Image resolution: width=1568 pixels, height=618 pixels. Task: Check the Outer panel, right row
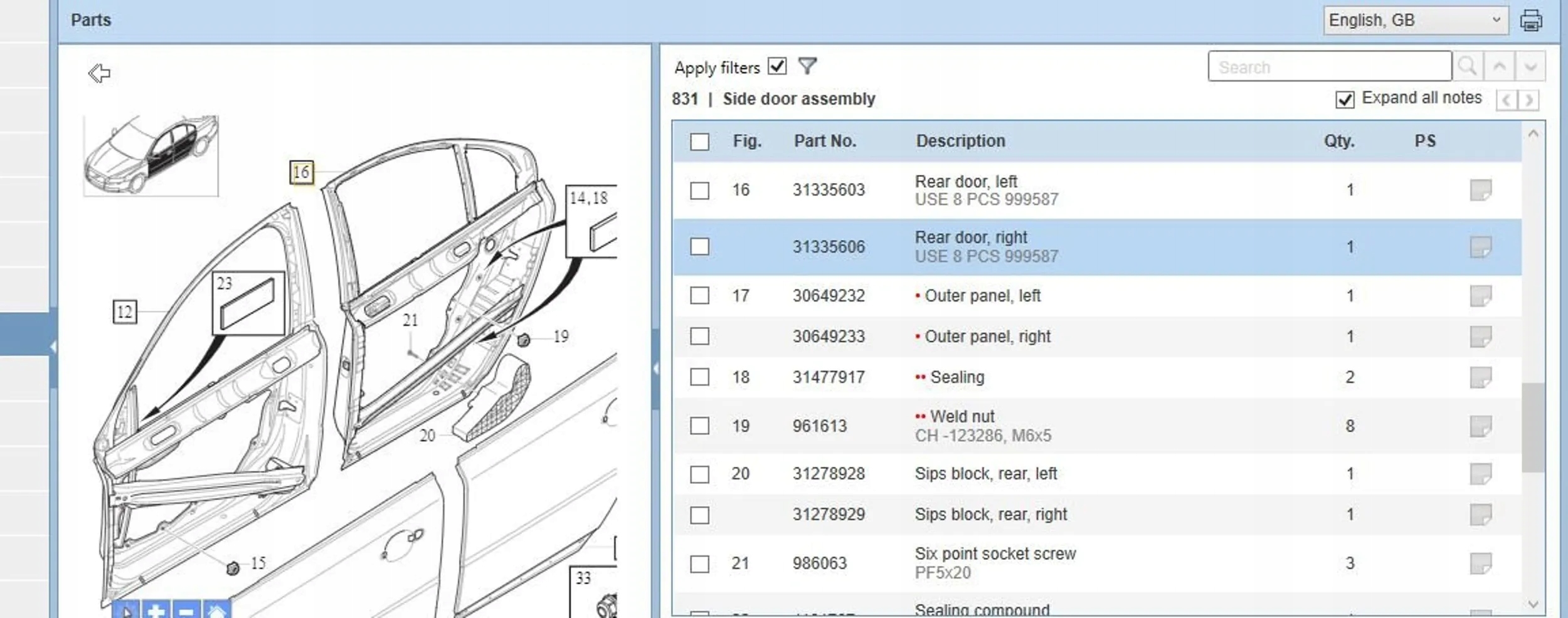click(699, 337)
